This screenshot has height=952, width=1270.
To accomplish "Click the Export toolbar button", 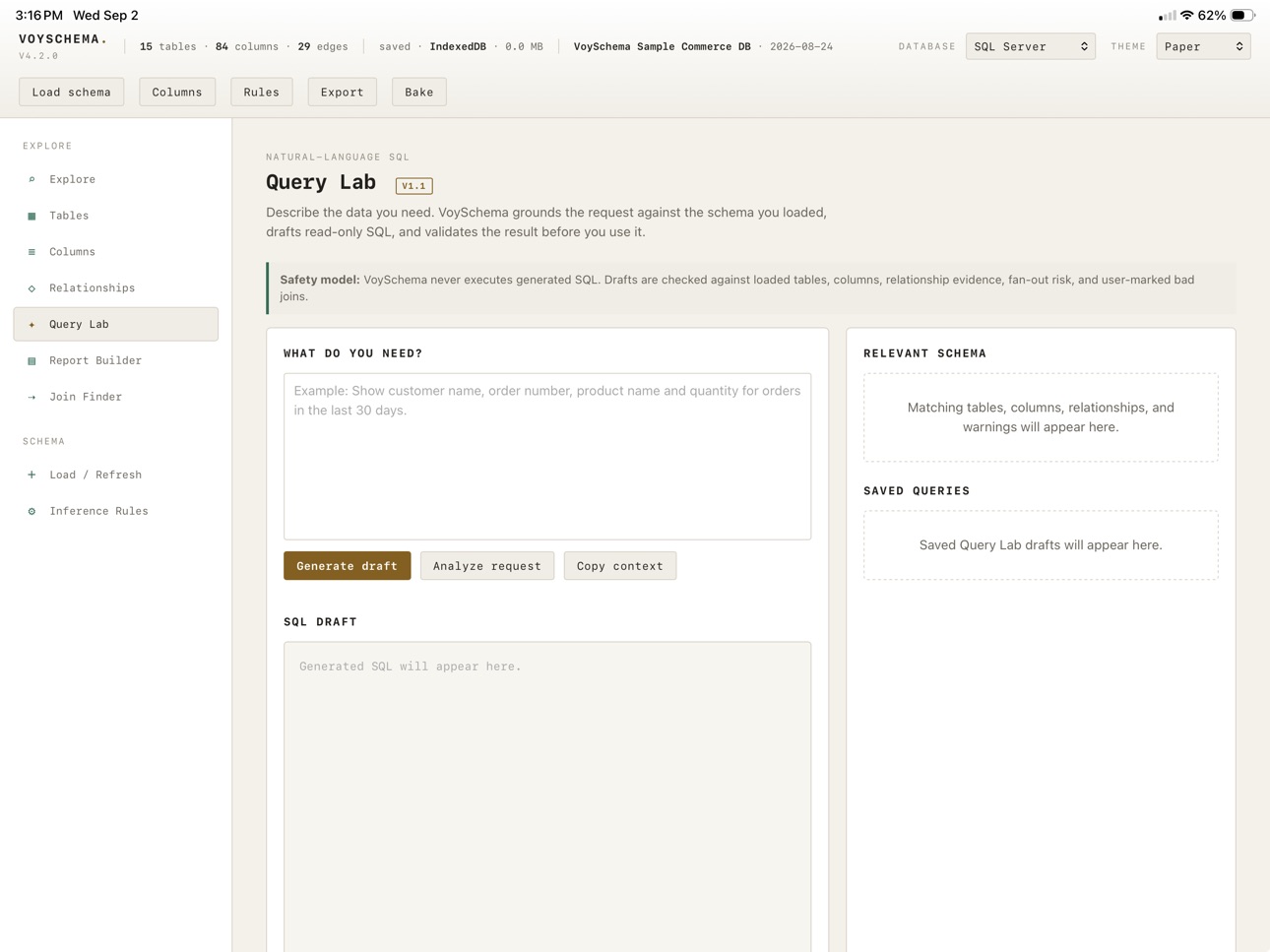I will 343,92.
